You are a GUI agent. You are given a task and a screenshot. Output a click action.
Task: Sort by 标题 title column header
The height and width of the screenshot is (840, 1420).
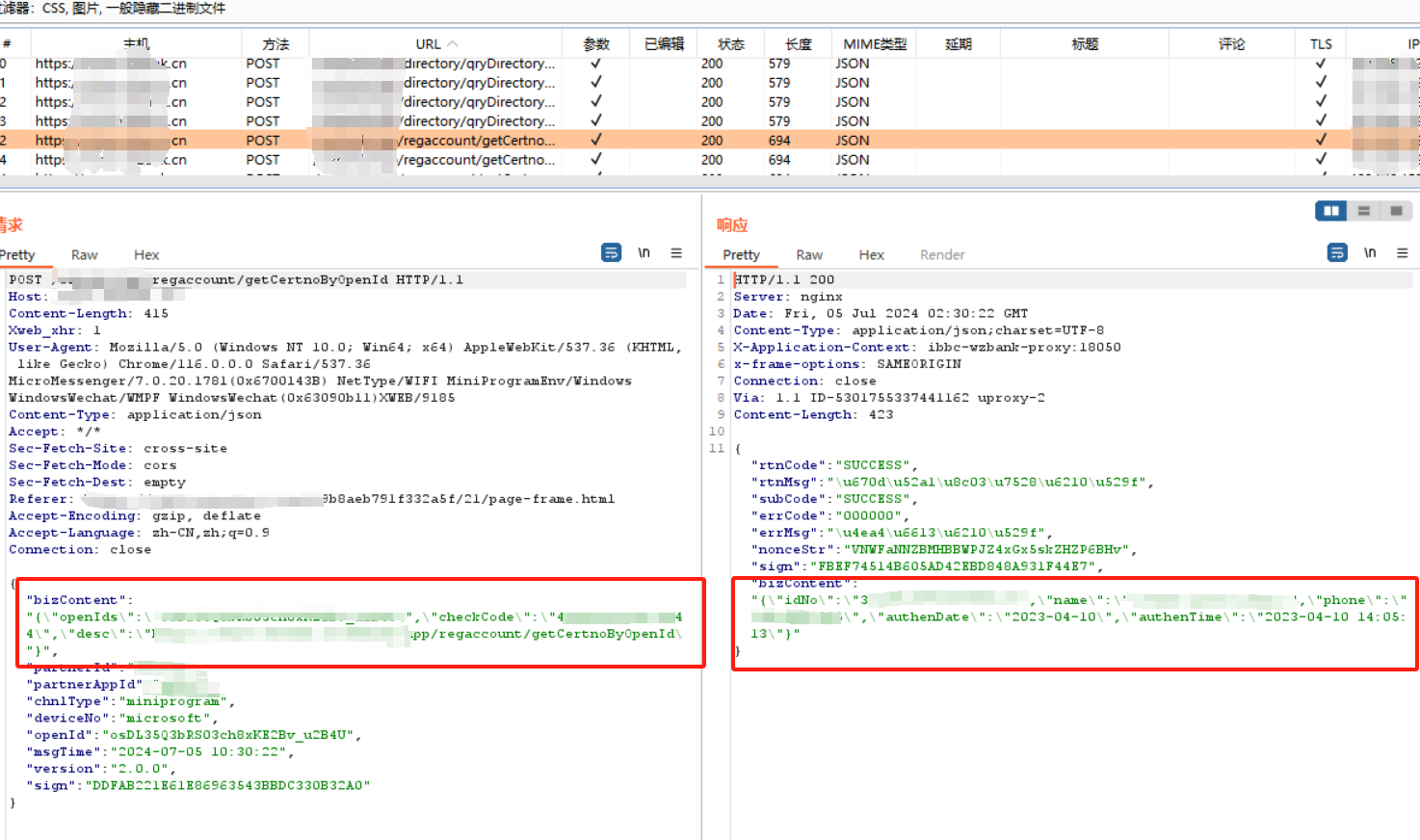[1085, 44]
